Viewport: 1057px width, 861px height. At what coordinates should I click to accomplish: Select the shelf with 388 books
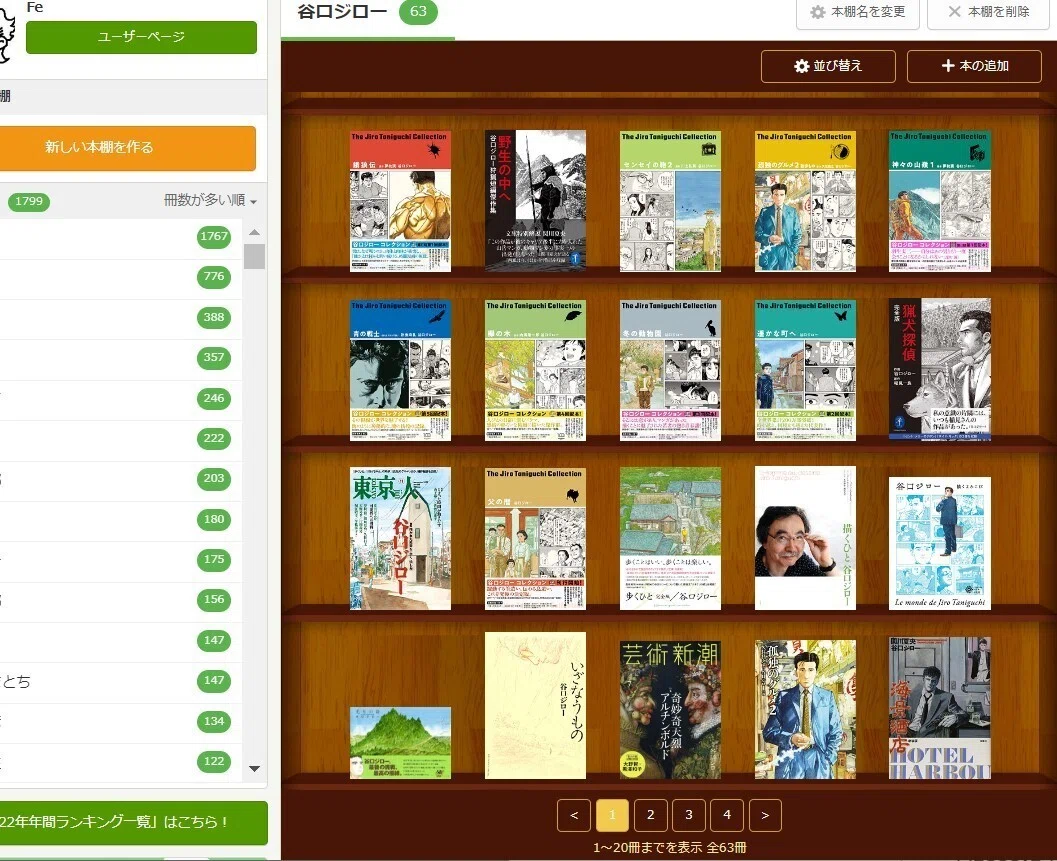coord(121,318)
